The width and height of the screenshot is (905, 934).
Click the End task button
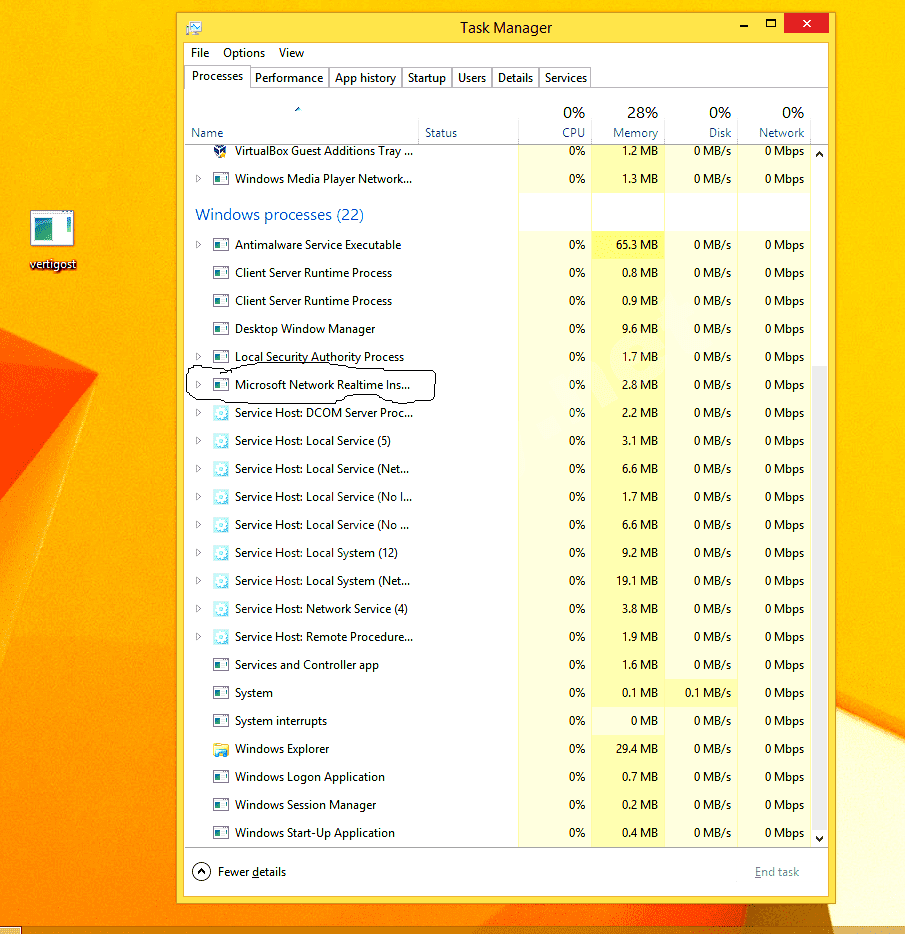[776, 872]
